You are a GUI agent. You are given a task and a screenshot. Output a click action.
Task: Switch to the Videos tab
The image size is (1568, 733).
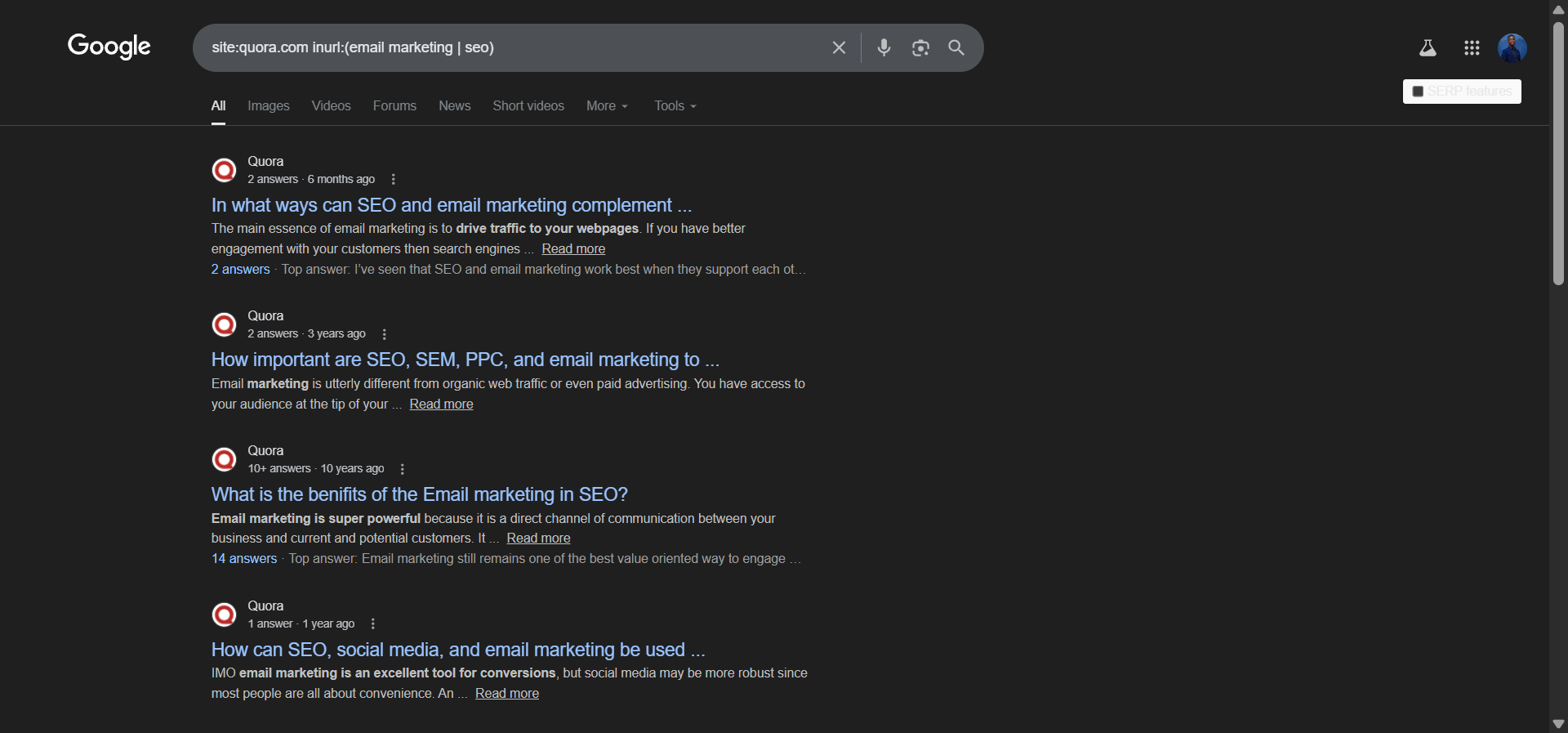coord(331,106)
